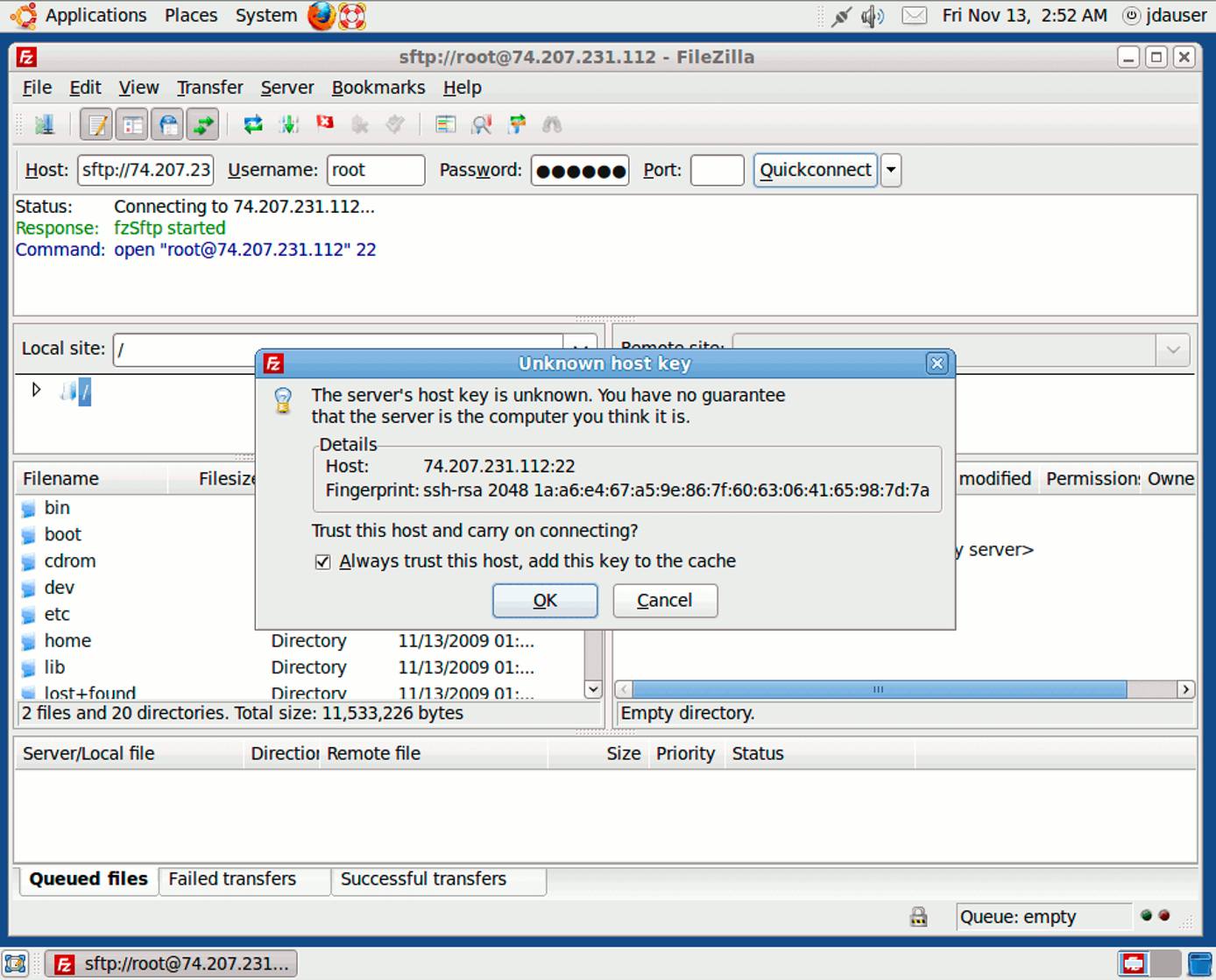Toggle the remote directory tree view
This screenshot has width=1216, height=980.
(167, 123)
